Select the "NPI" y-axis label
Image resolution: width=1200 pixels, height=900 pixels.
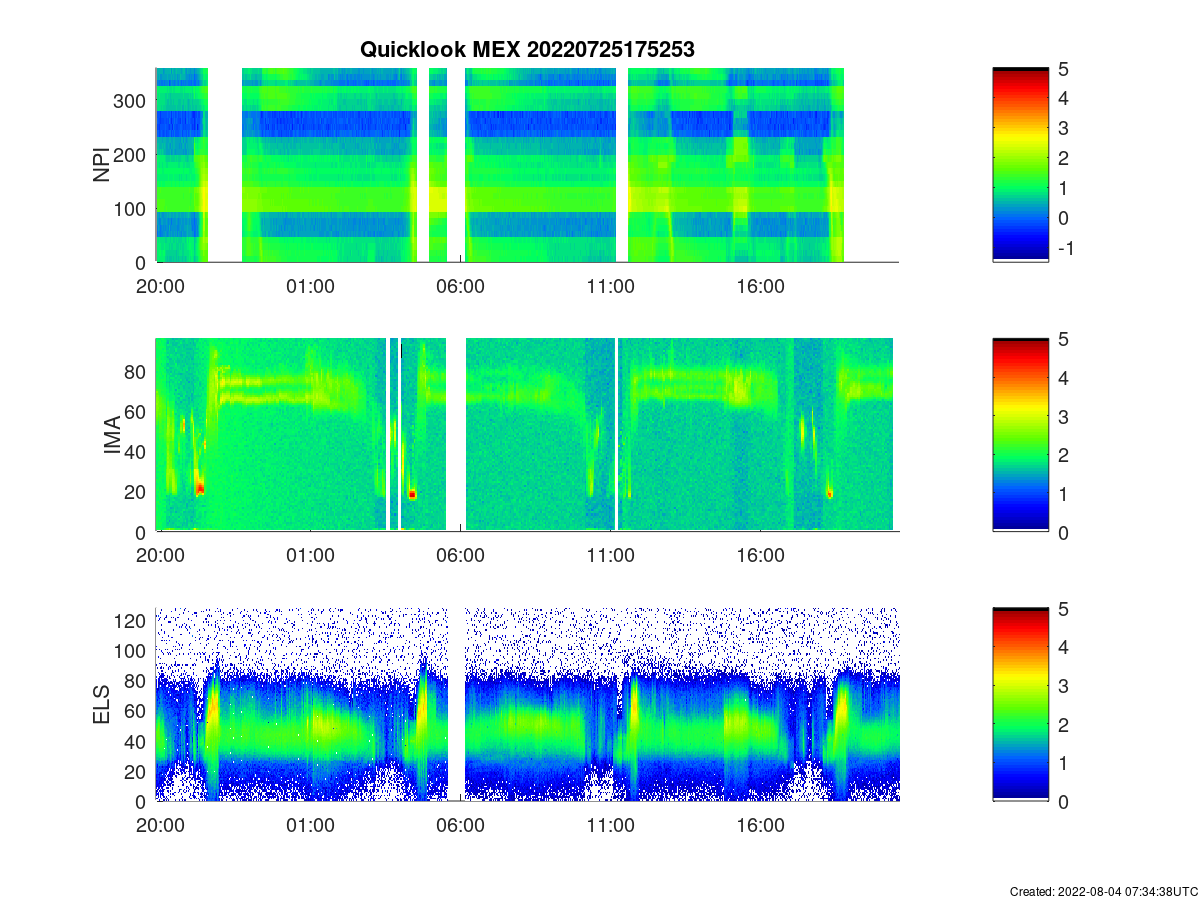click(101, 165)
